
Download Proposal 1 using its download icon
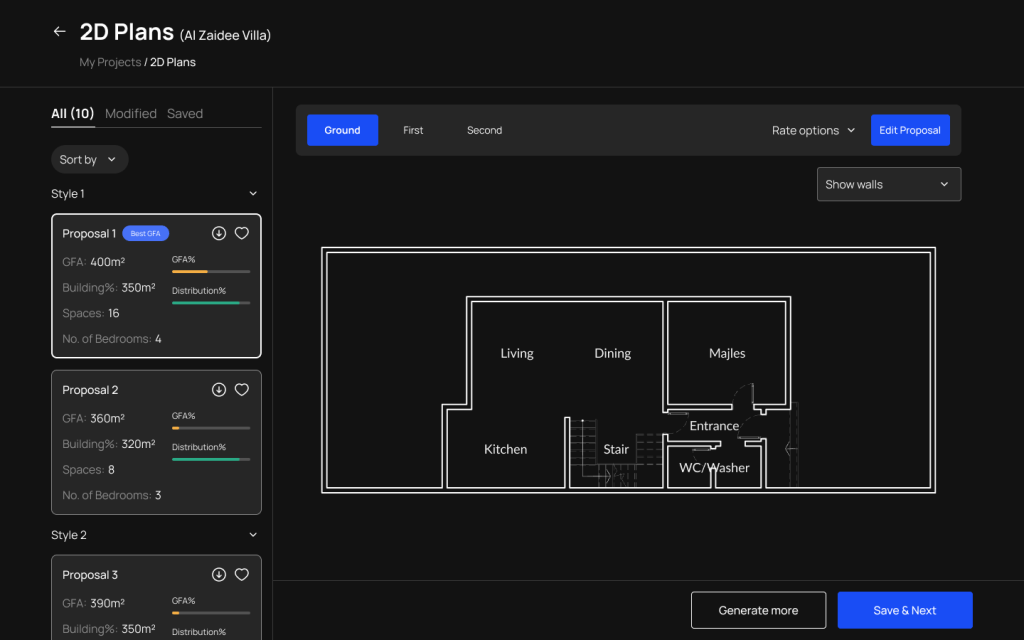click(219, 233)
